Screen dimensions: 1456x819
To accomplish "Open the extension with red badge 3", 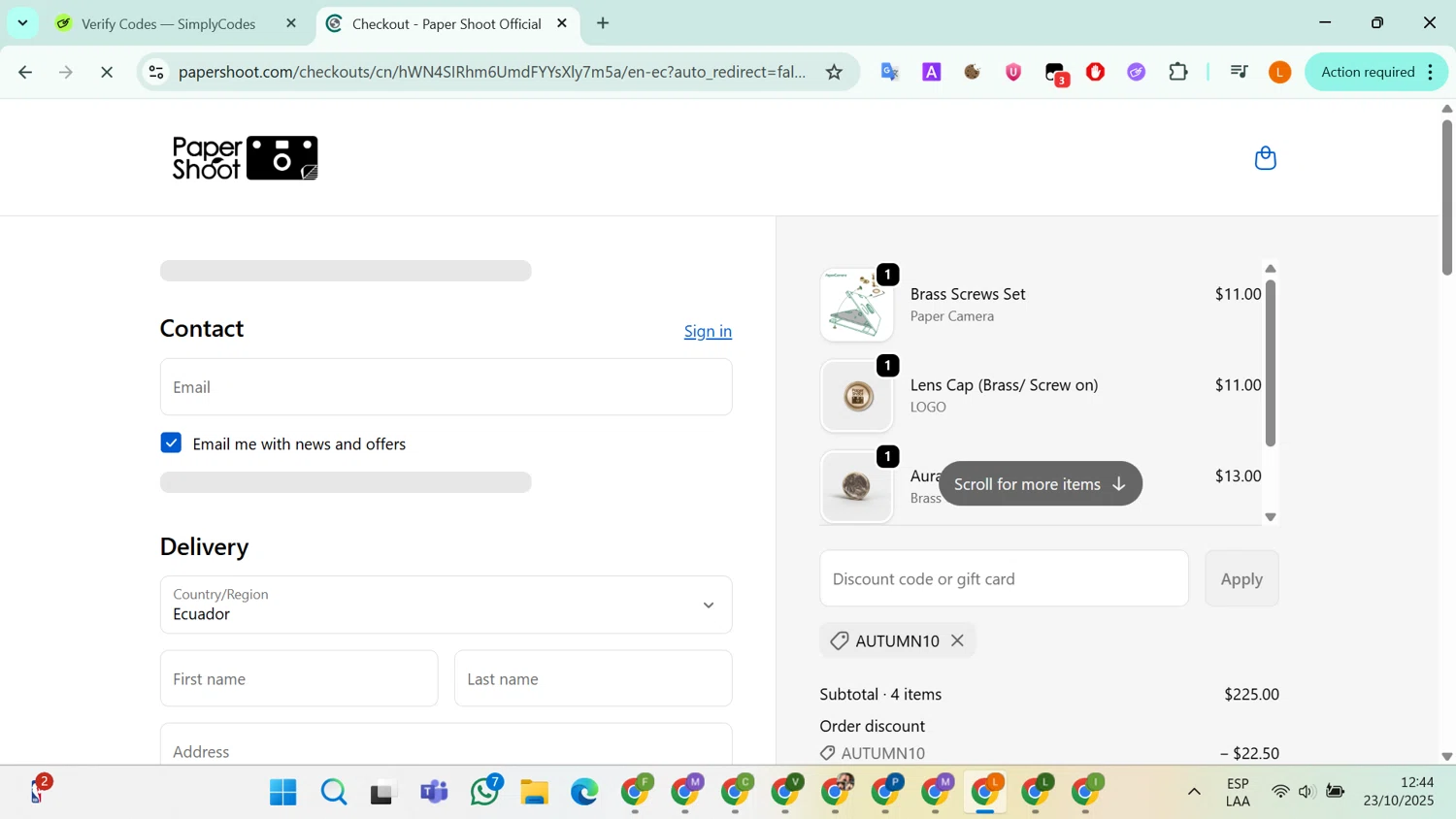I will point(1056,74).
